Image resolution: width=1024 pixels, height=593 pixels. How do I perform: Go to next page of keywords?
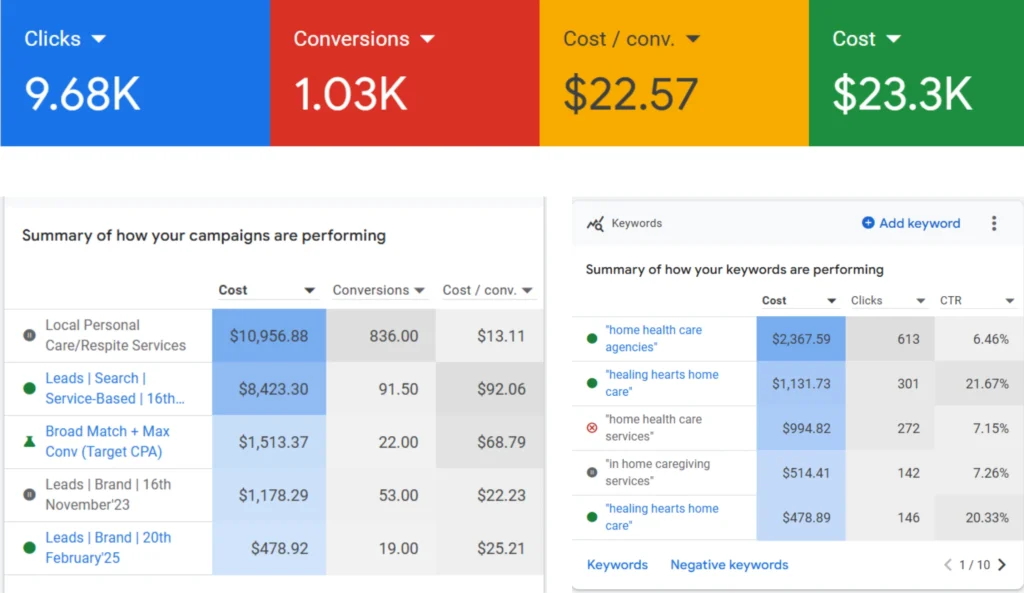tap(1003, 565)
